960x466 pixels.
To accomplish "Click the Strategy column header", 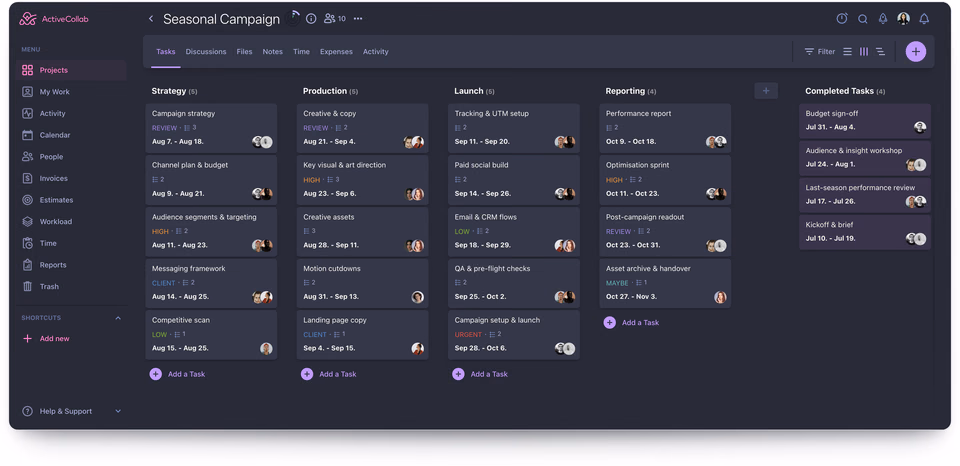I will click(174, 91).
